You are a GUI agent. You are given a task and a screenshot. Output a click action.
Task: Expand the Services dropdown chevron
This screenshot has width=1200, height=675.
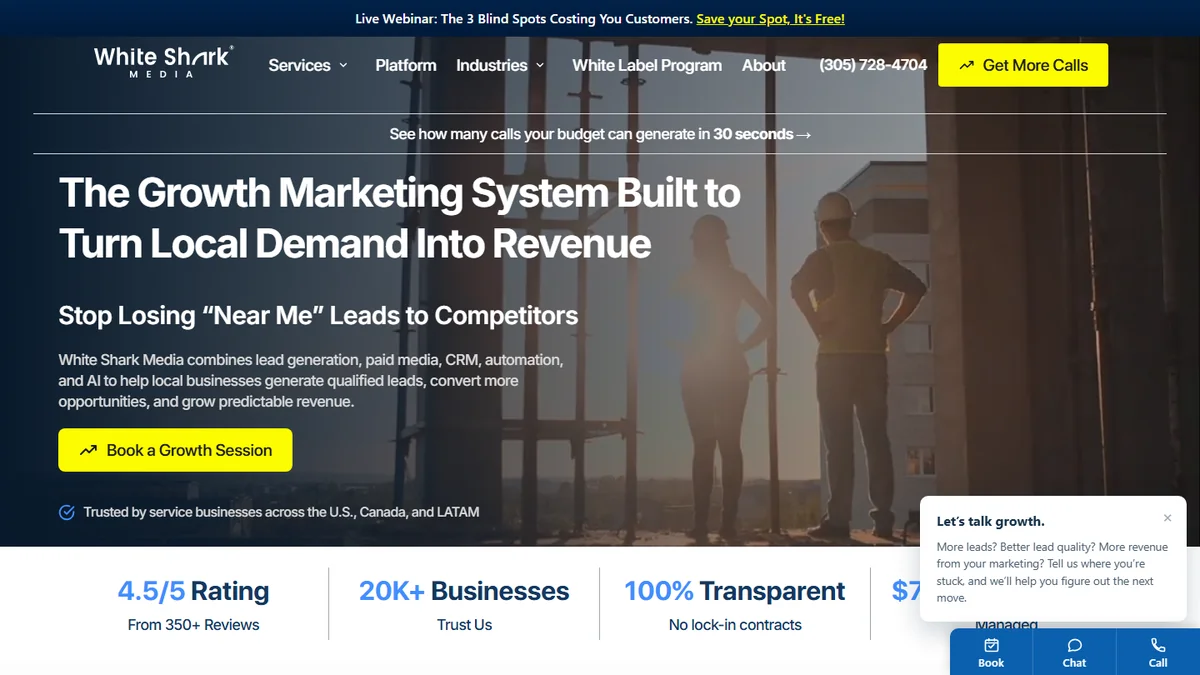tap(343, 65)
